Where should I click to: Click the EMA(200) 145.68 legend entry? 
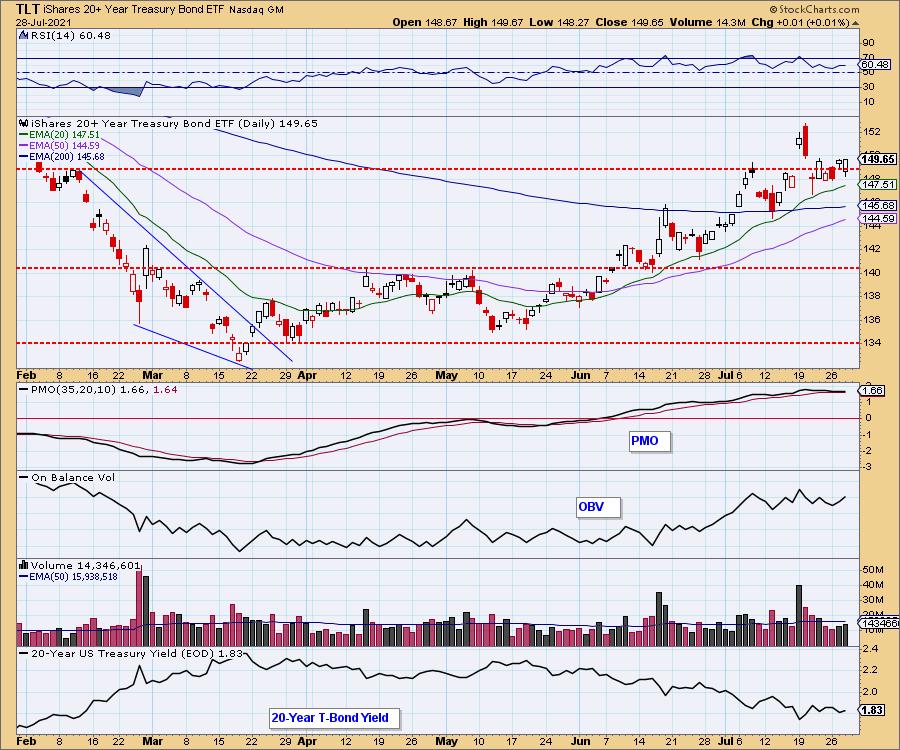pos(61,157)
